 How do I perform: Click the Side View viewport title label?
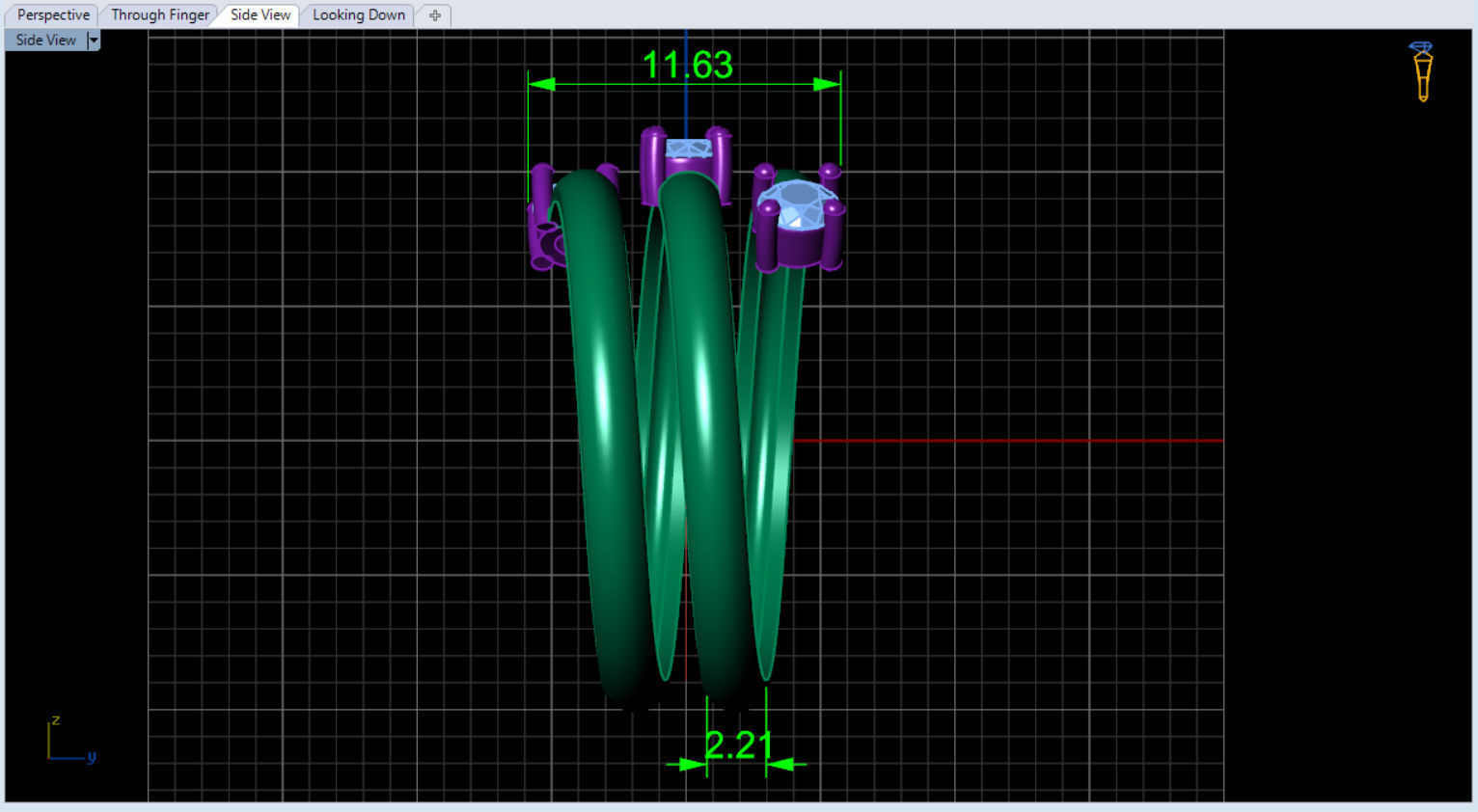[45, 40]
